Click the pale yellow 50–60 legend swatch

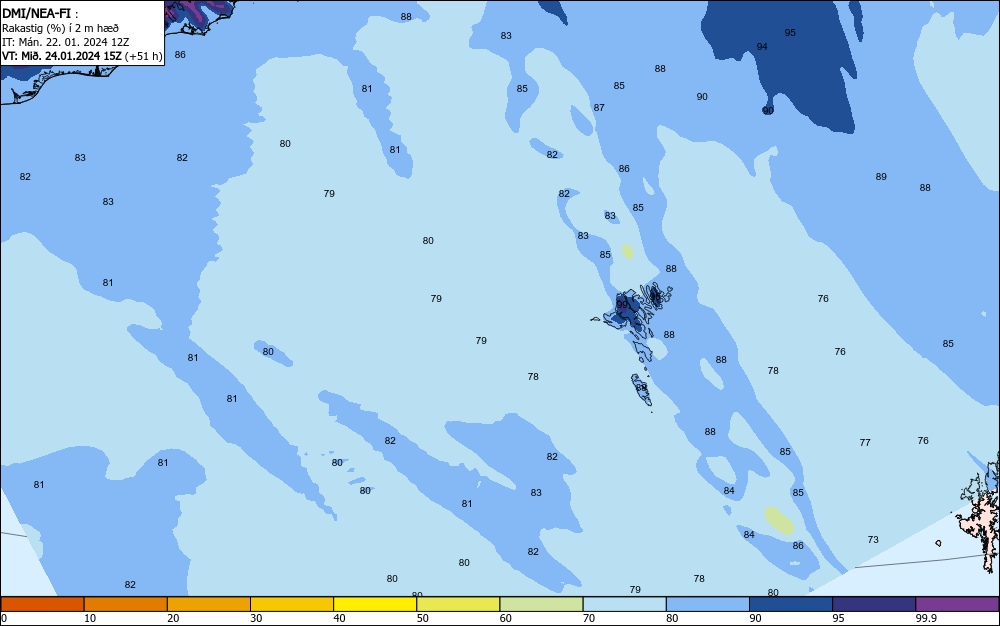coord(458,604)
